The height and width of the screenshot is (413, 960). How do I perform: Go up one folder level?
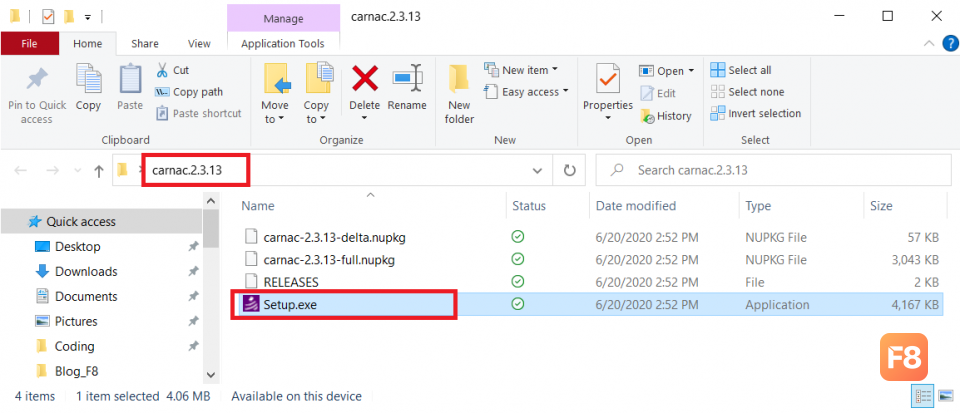(99, 171)
